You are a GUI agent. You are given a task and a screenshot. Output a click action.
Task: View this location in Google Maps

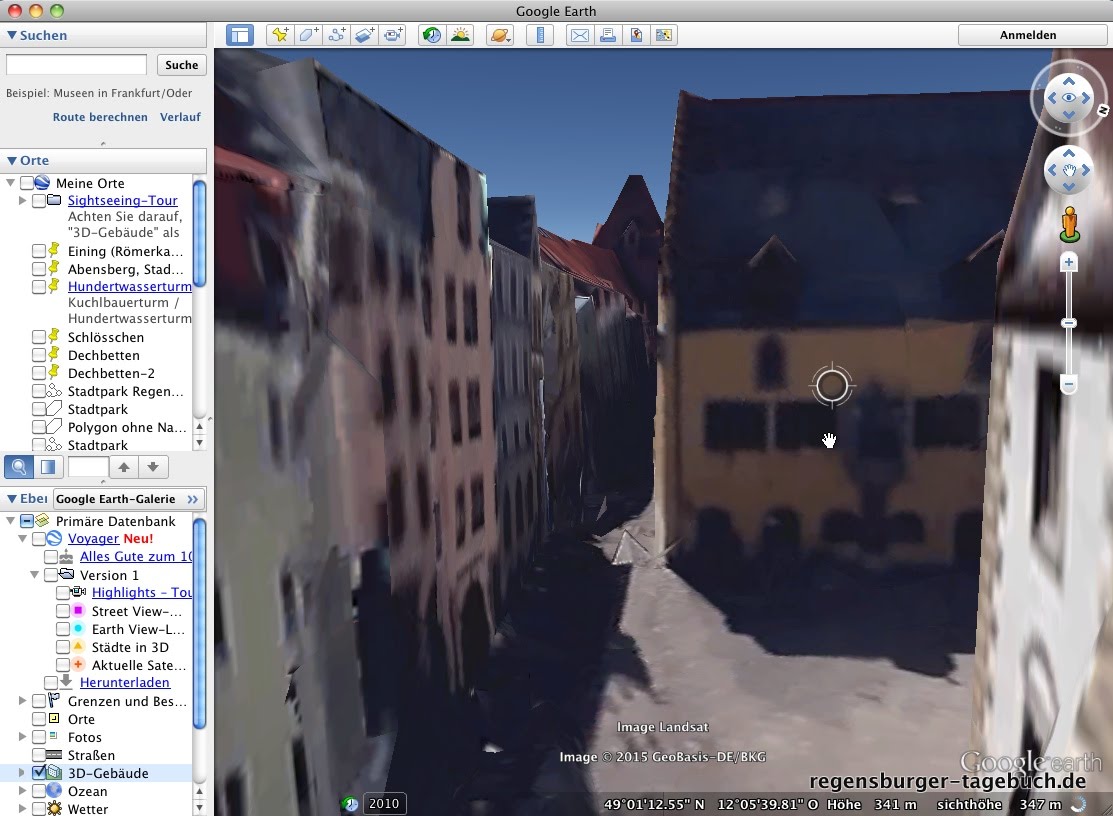[x=664, y=35]
